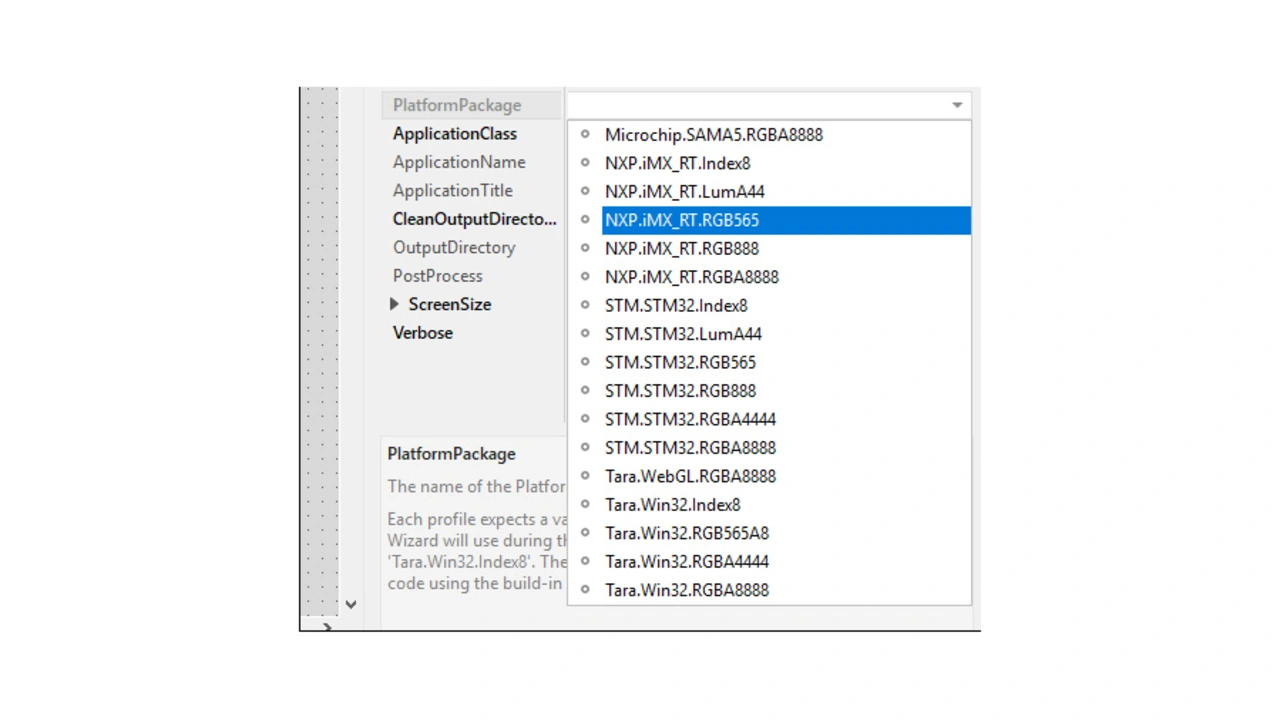Choose Tara.Win32.RGBA8888 platform package

coord(686,591)
